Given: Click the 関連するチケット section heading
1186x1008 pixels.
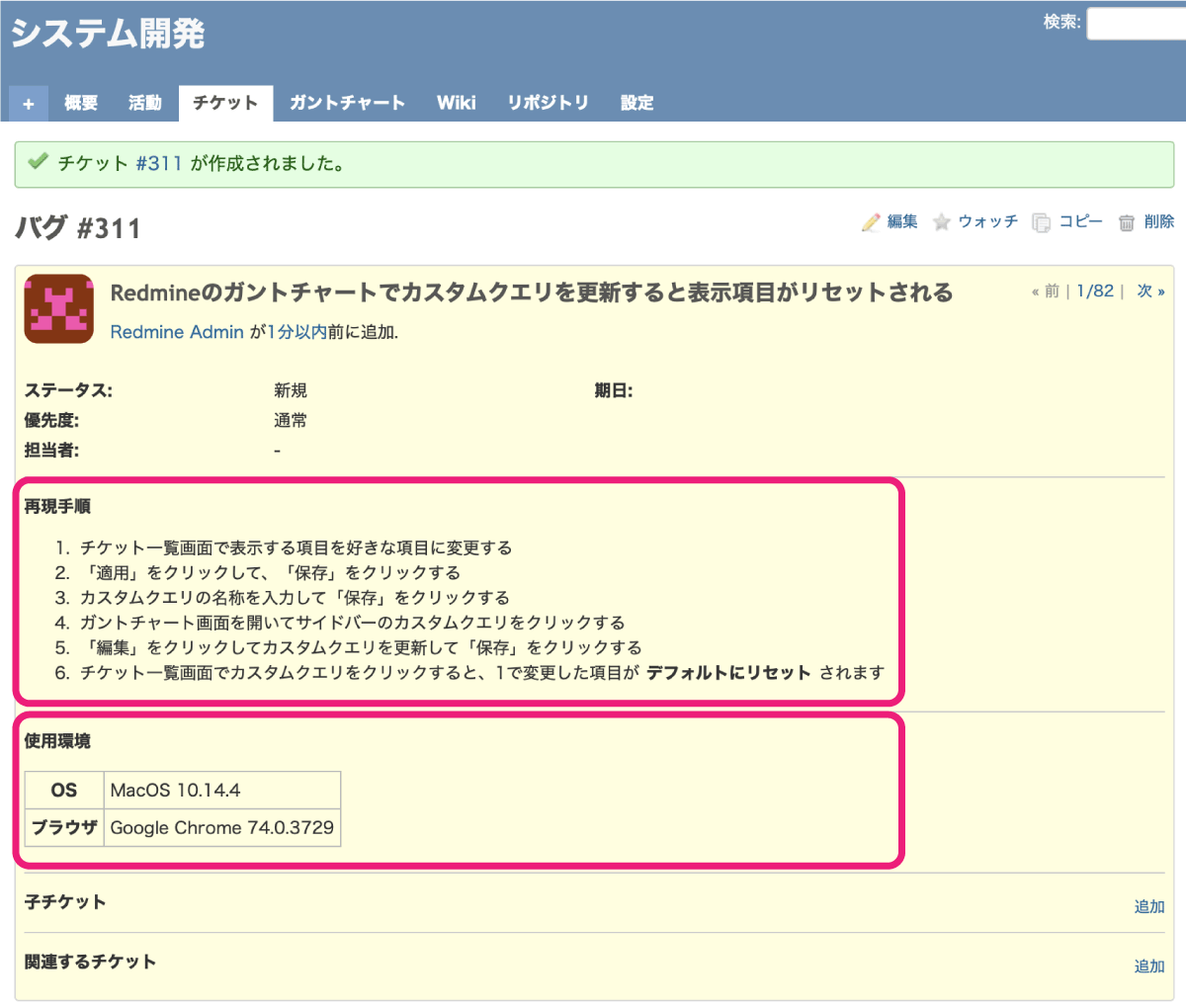Looking at the screenshot, I should pos(90,962).
